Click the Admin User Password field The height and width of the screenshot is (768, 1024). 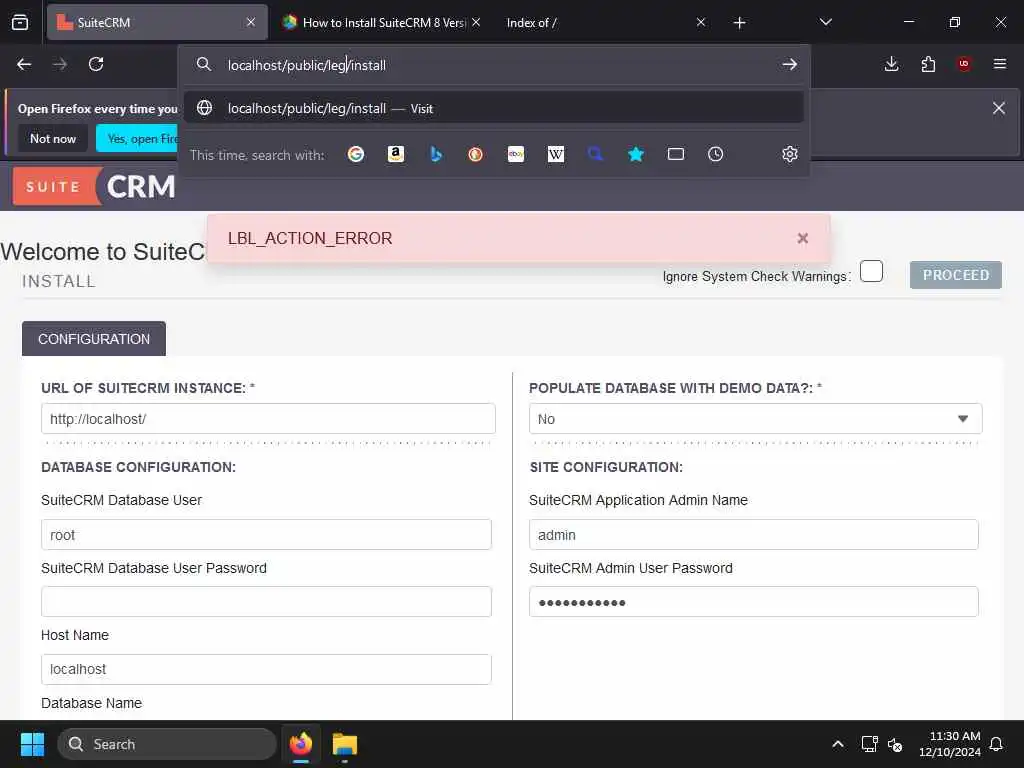pyautogui.click(x=754, y=601)
